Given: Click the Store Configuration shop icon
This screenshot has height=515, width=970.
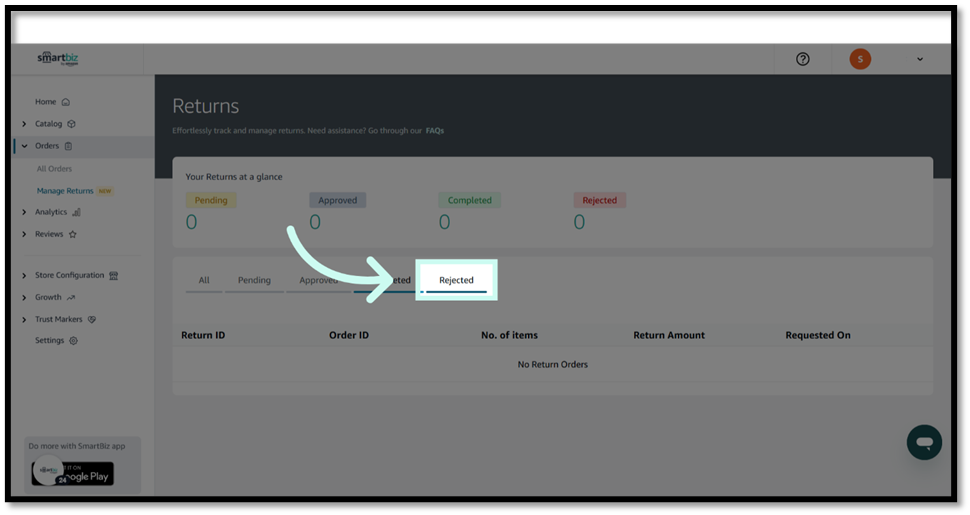Looking at the screenshot, I should (x=114, y=276).
